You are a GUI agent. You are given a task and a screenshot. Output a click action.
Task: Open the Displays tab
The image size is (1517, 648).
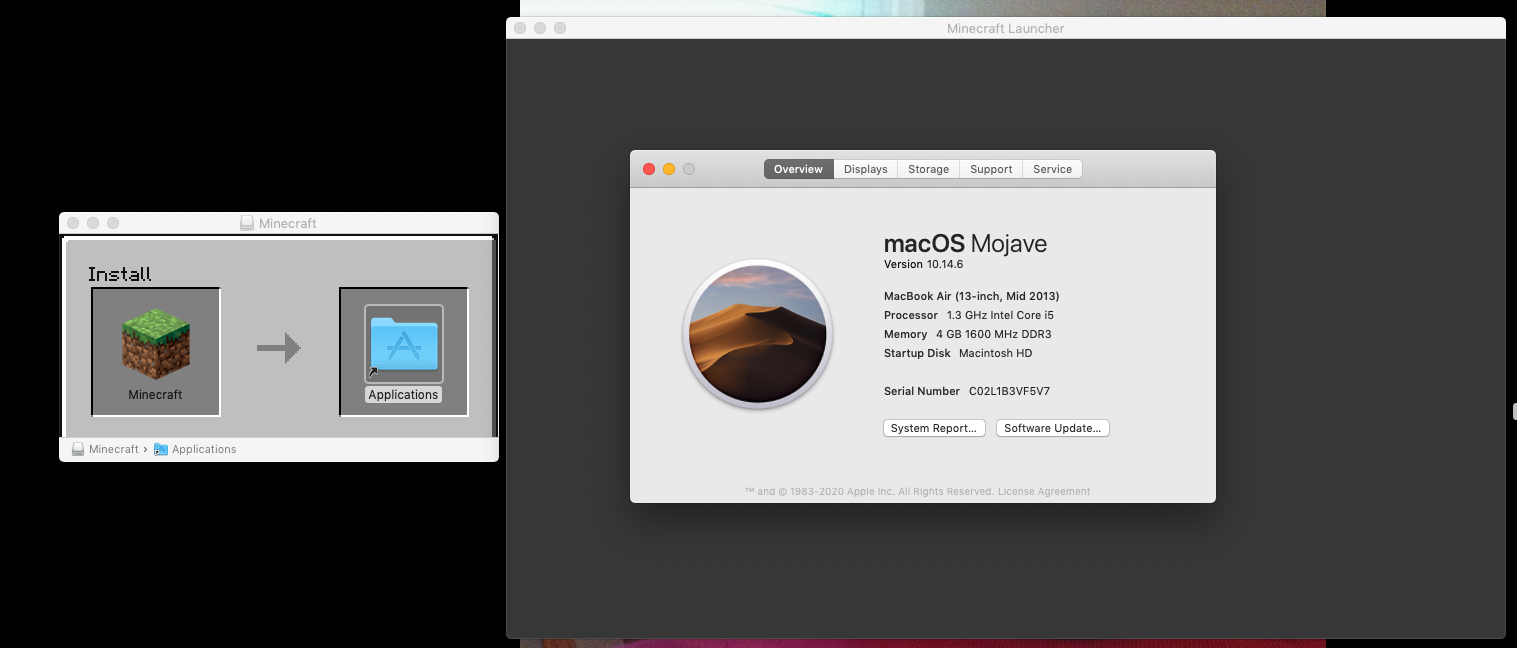pyautogui.click(x=865, y=169)
